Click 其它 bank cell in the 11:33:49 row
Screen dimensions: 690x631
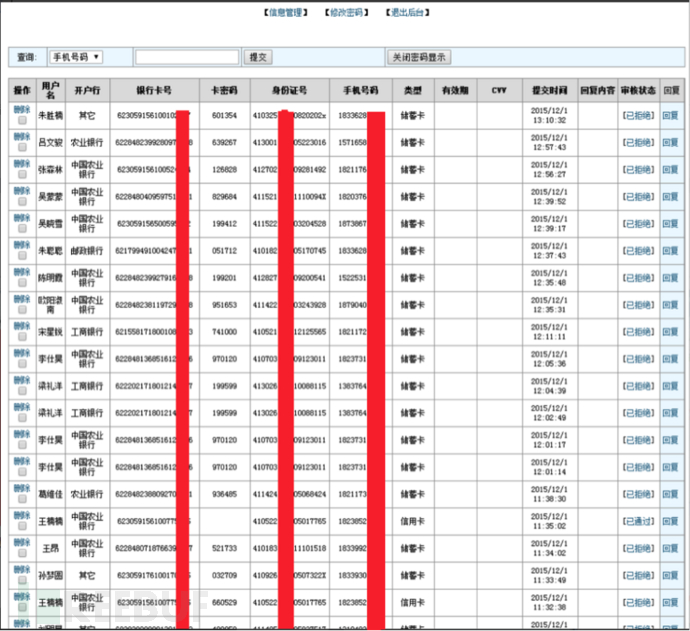coord(87,576)
